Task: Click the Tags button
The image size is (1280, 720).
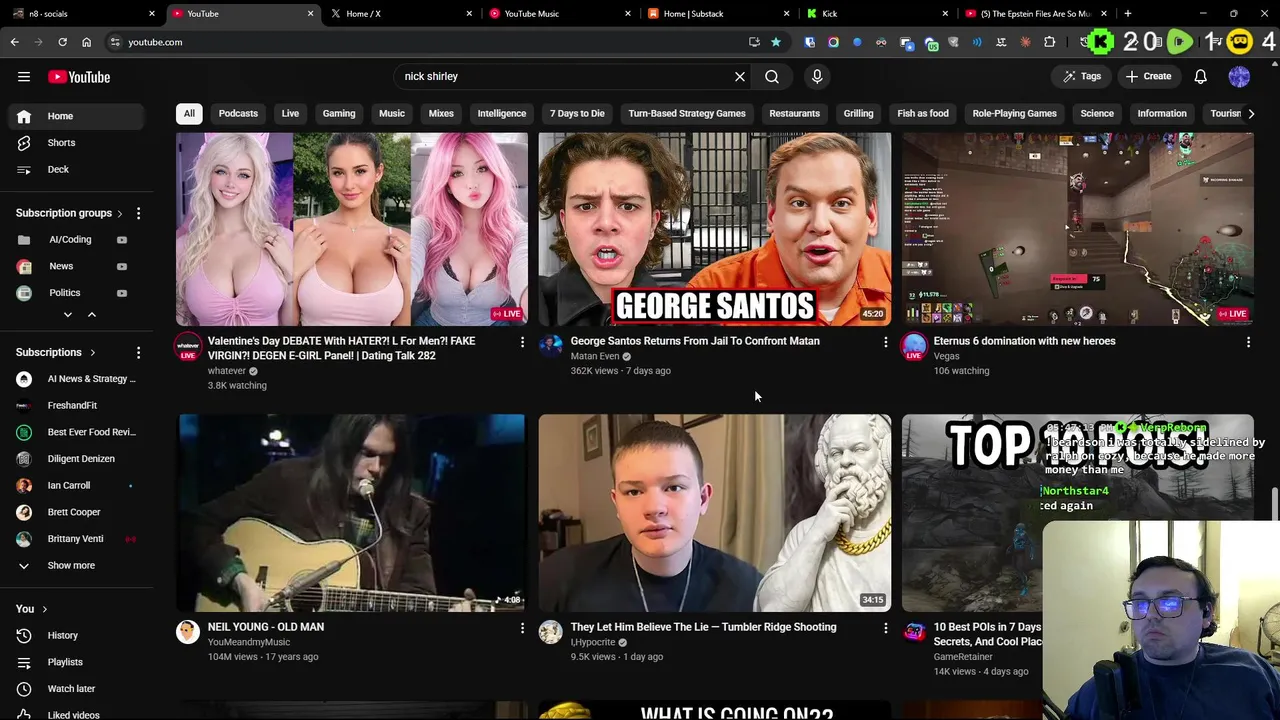Action: [1082, 77]
